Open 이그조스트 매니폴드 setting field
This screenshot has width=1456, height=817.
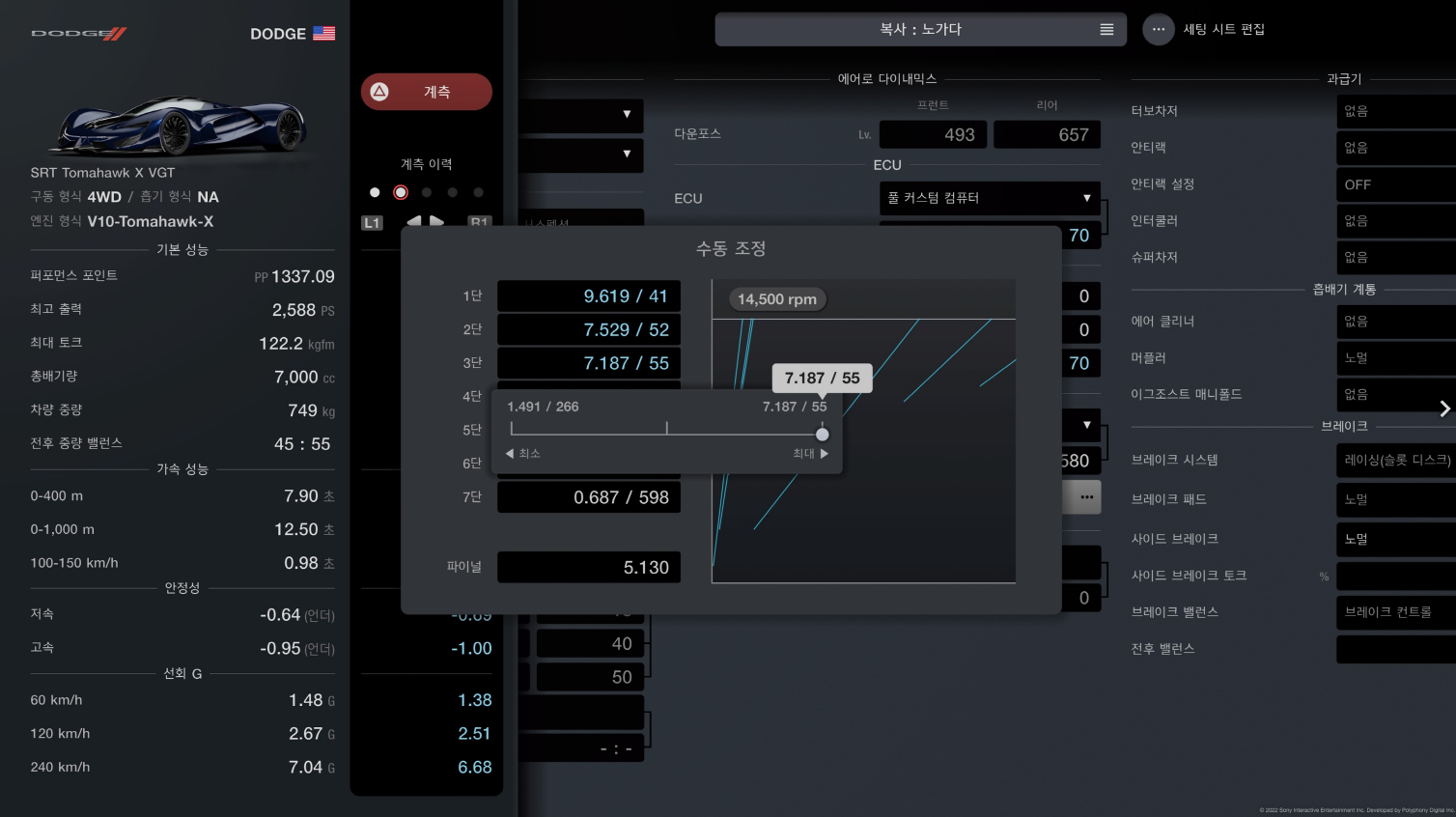(1396, 395)
